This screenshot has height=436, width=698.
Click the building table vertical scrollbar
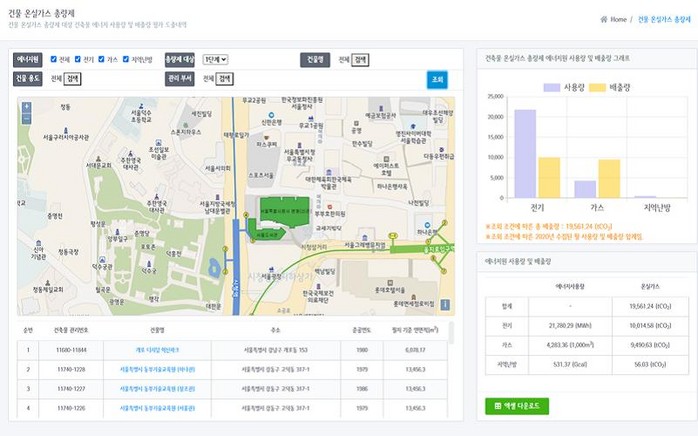[x=451, y=333]
